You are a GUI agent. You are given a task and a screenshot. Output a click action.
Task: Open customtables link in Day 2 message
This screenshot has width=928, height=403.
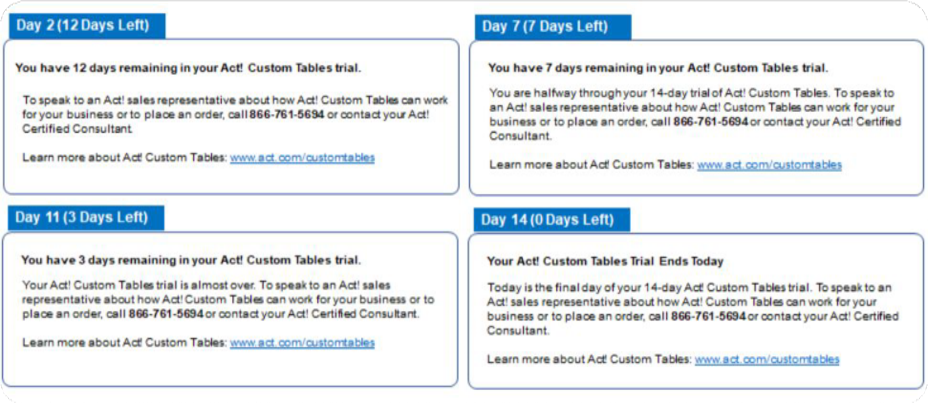(302, 158)
